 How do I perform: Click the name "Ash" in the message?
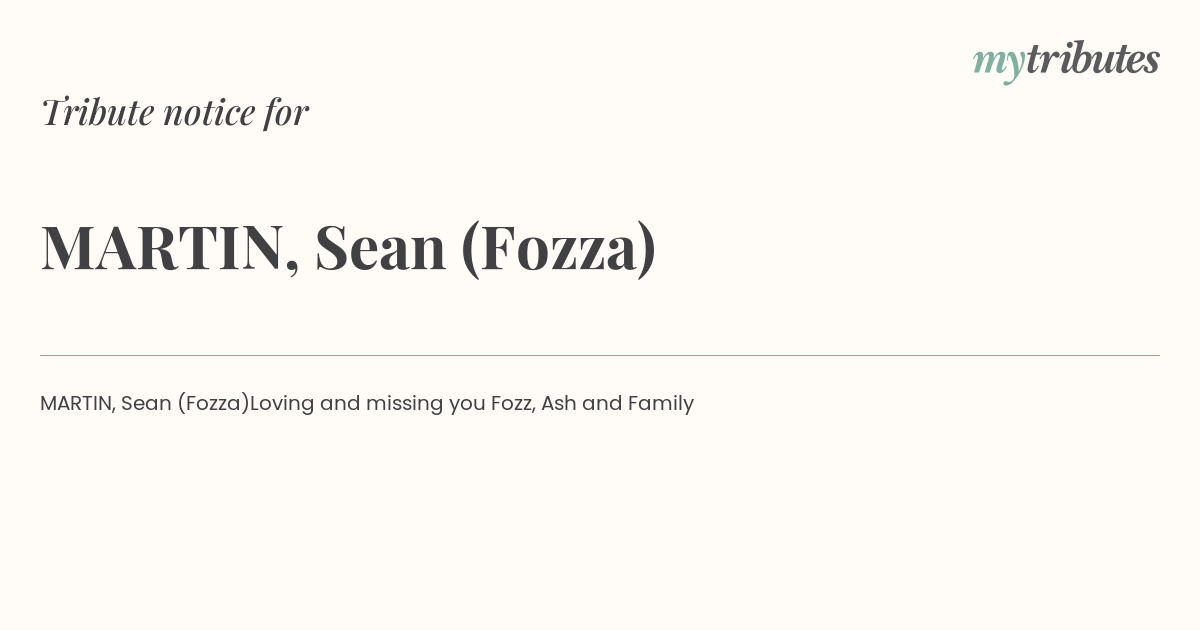coord(558,403)
